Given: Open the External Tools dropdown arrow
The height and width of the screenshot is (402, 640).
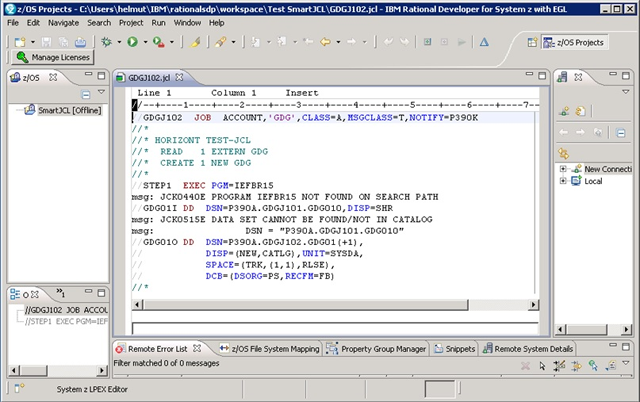Looking at the screenshot, I should tap(172, 42).
